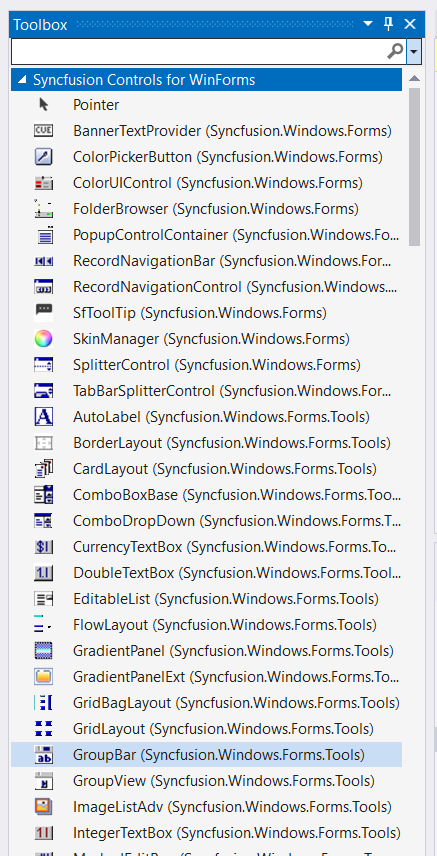This screenshot has height=856, width=437.
Task: Open the Toolbox search options dropdown
Action: [414, 52]
